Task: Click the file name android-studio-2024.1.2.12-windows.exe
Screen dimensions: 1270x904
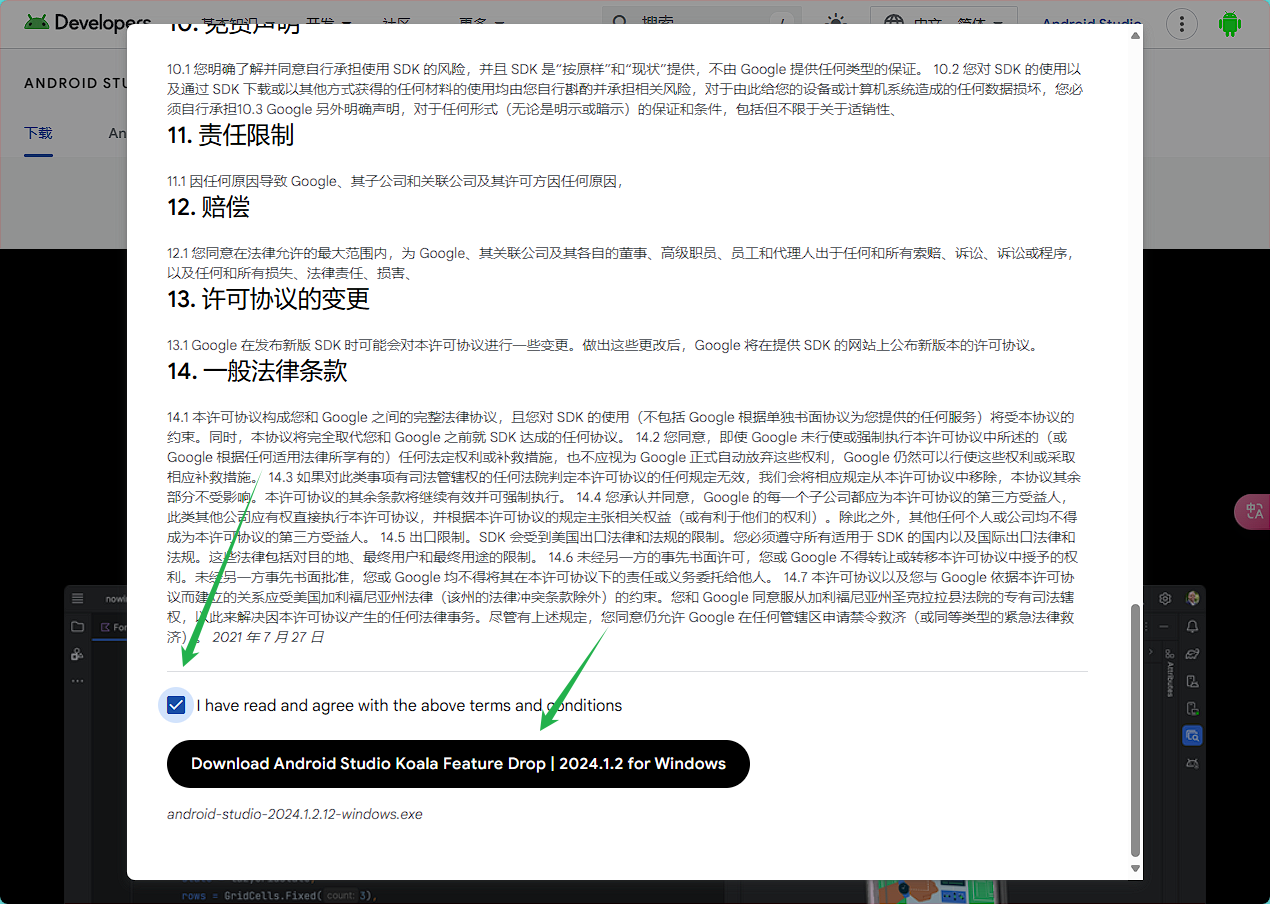Action: click(x=295, y=814)
